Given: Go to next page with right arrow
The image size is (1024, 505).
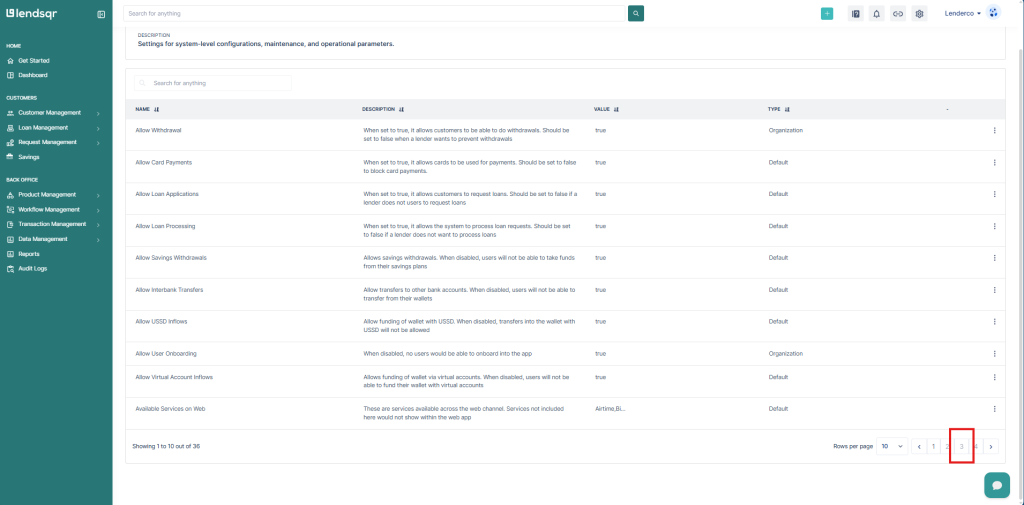Looking at the screenshot, I should tap(990, 446).
